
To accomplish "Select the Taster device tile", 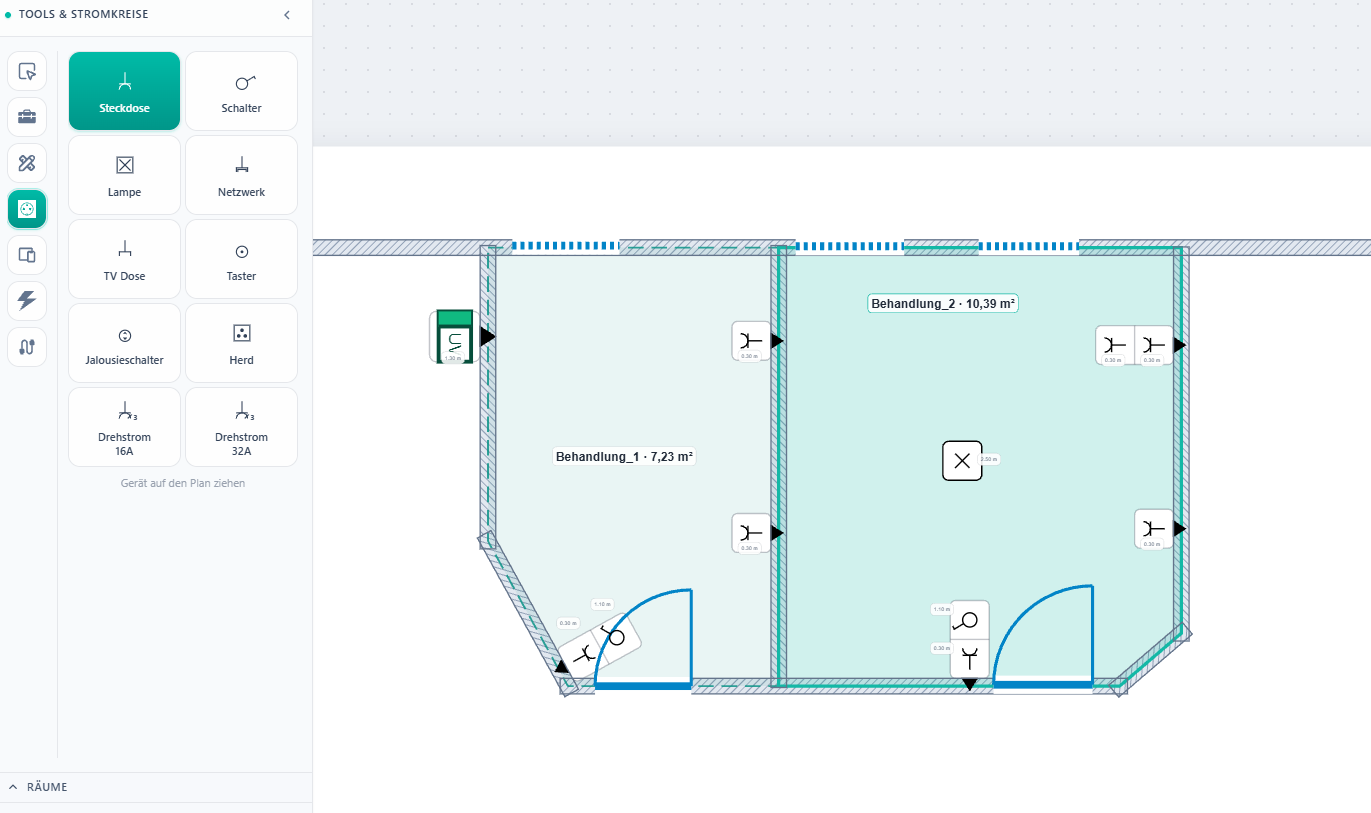I will [x=241, y=259].
